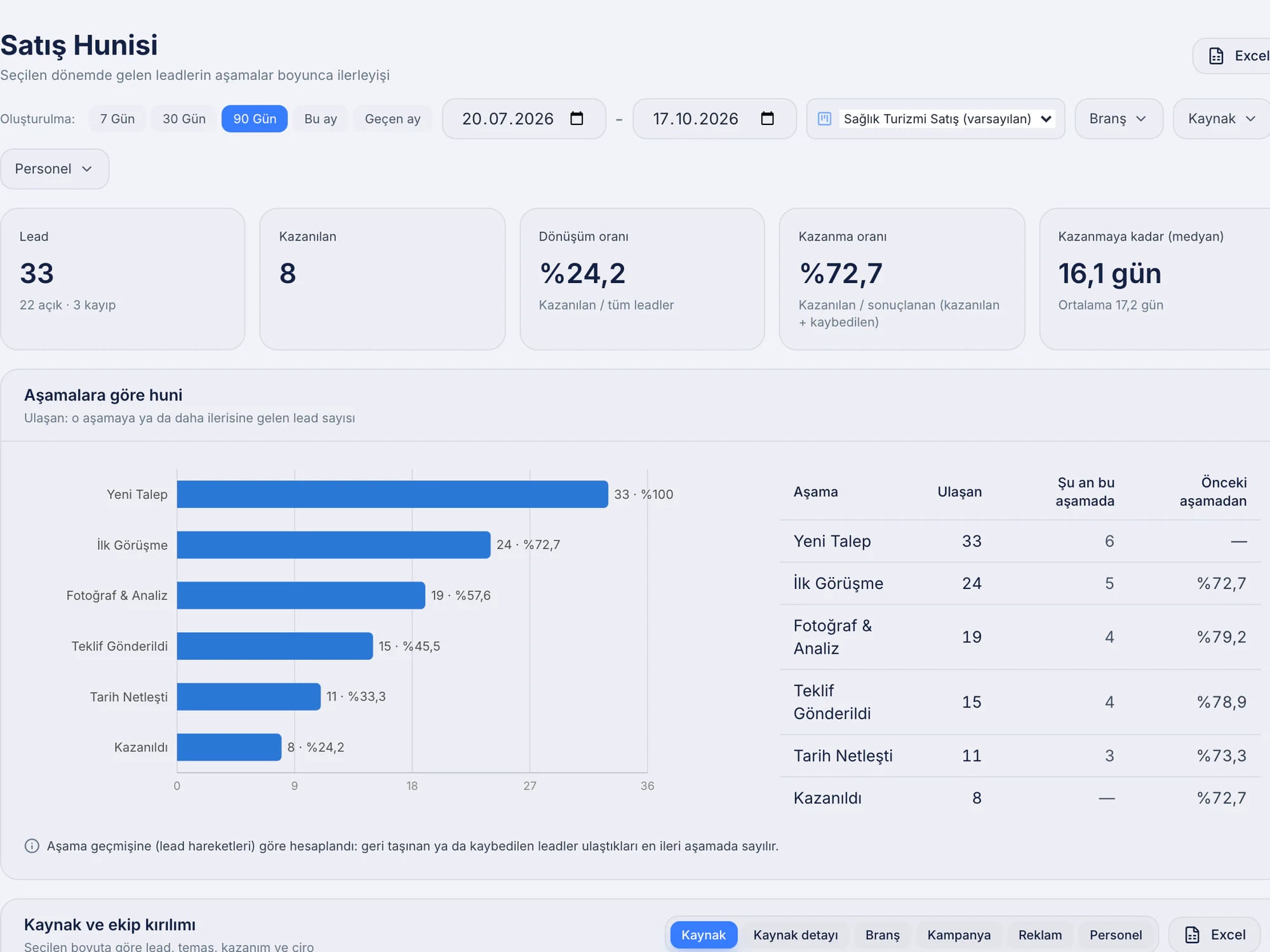Select the Bu ay date range
This screenshot has width=1270, height=952.
point(321,119)
